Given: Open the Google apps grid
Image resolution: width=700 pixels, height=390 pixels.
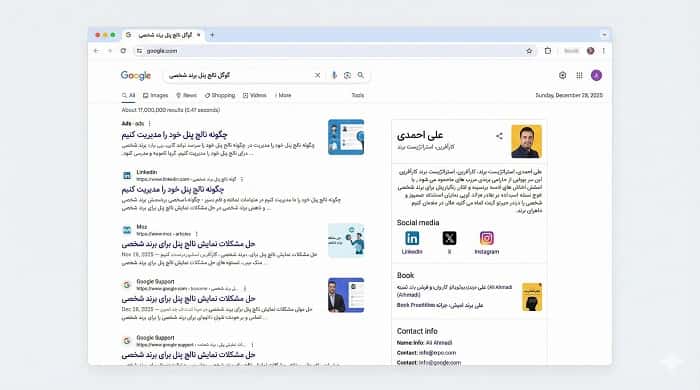Looking at the screenshot, I should (x=579, y=75).
